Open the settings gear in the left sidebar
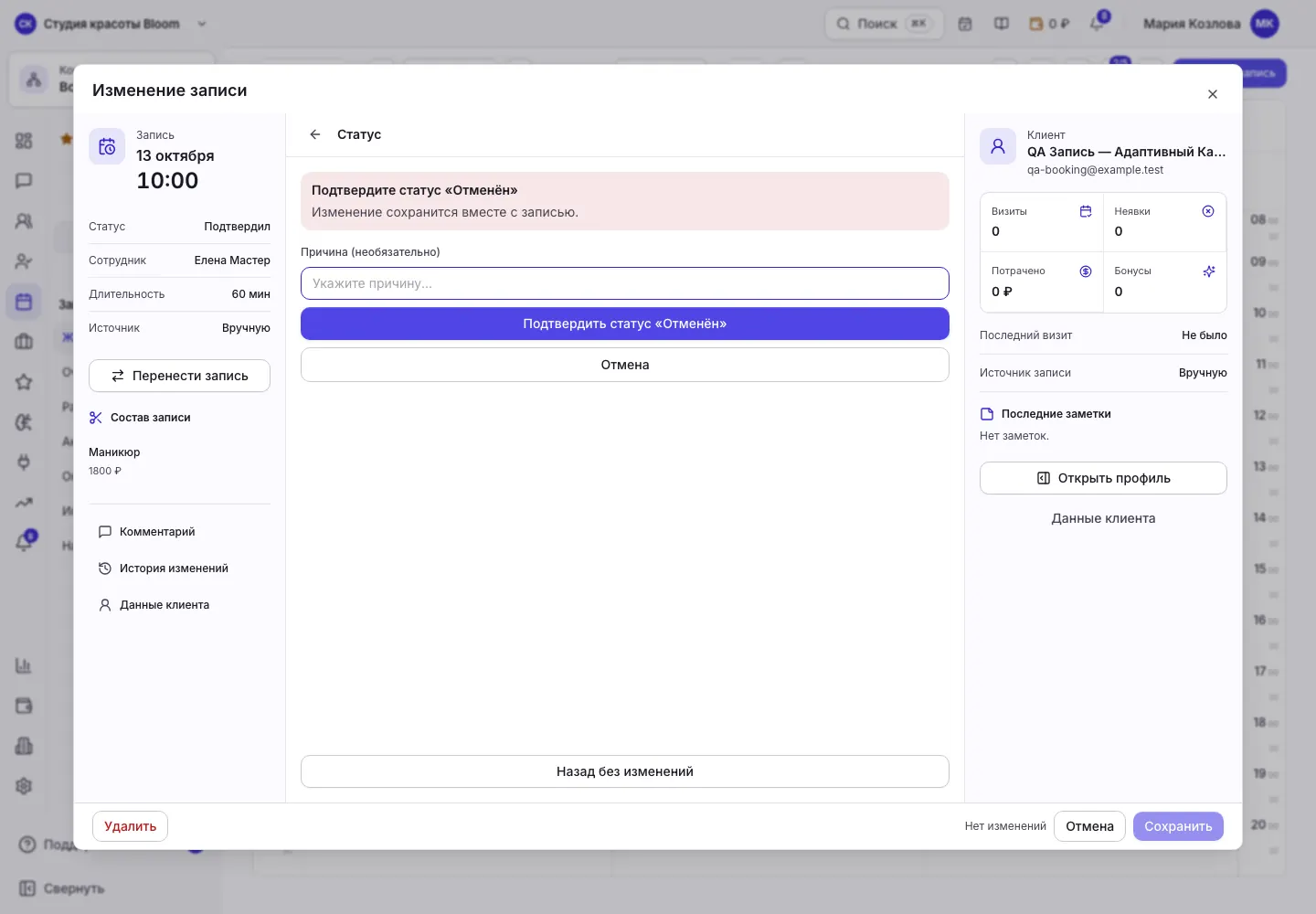This screenshot has width=1316, height=914. tap(24, 786)
